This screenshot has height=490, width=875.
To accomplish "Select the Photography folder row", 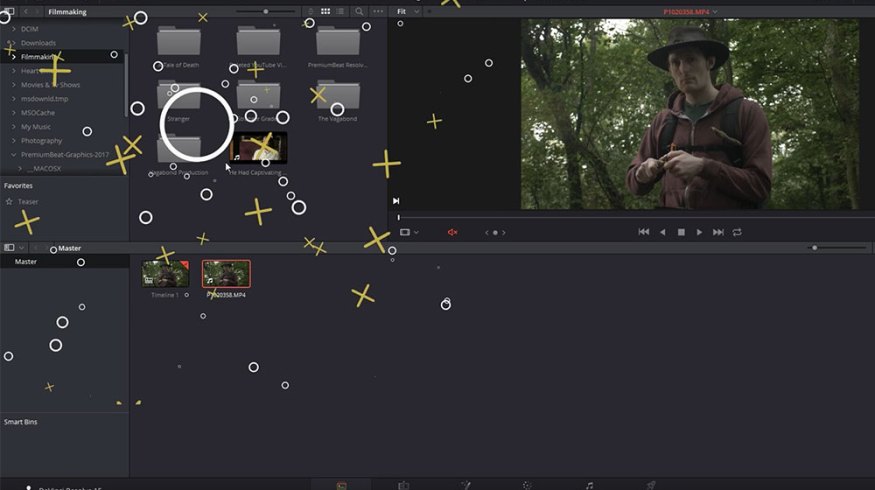I will (62, 141).
